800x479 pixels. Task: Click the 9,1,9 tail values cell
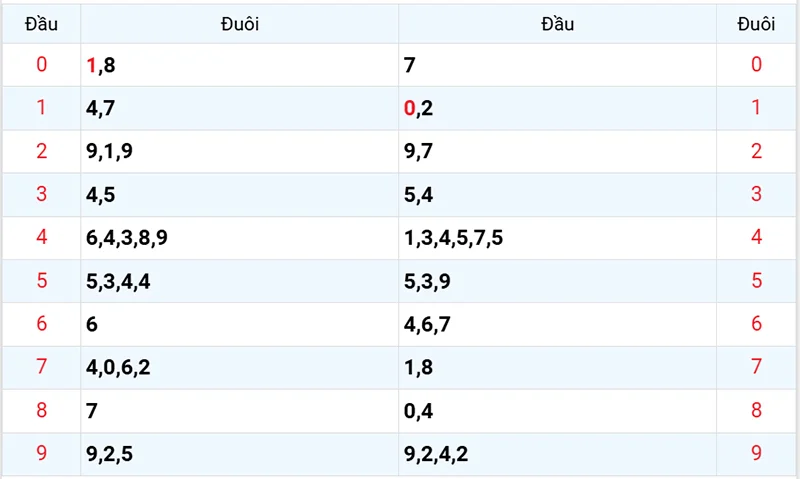pos(110,152)
